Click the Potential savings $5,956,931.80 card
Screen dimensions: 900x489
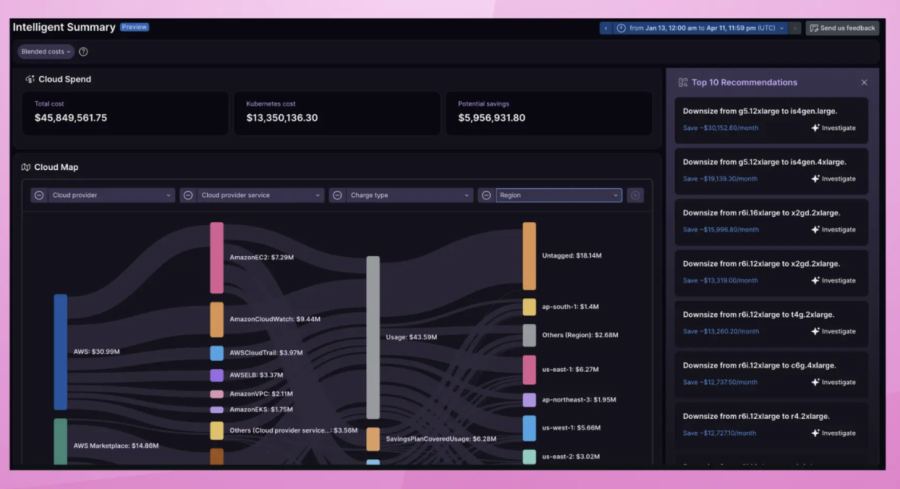pos(549,113)
